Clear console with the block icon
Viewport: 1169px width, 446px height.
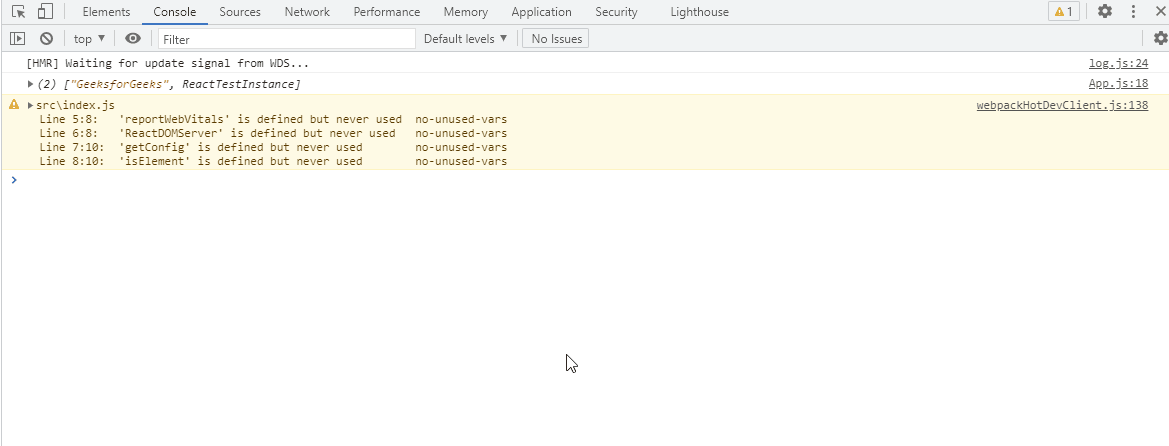(x=46, y=39)
